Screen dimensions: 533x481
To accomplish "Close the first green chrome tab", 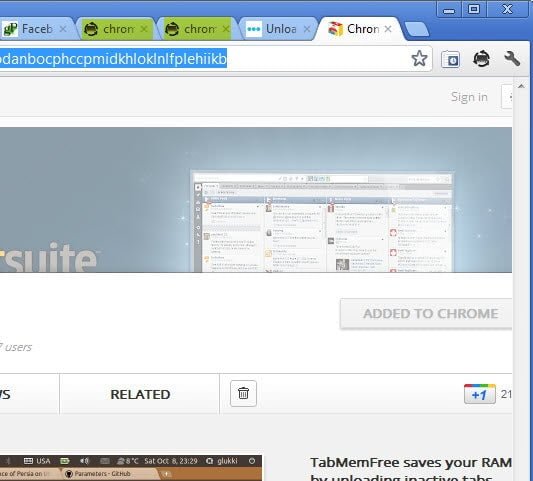I will pos(144,29).
